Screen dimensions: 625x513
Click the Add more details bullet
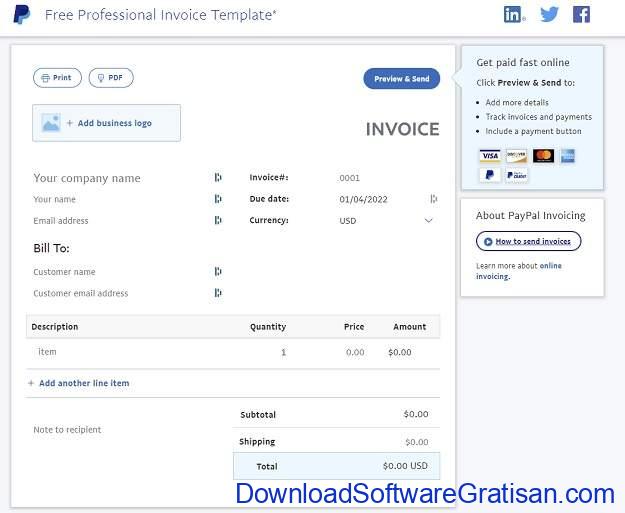coord(517,102)
